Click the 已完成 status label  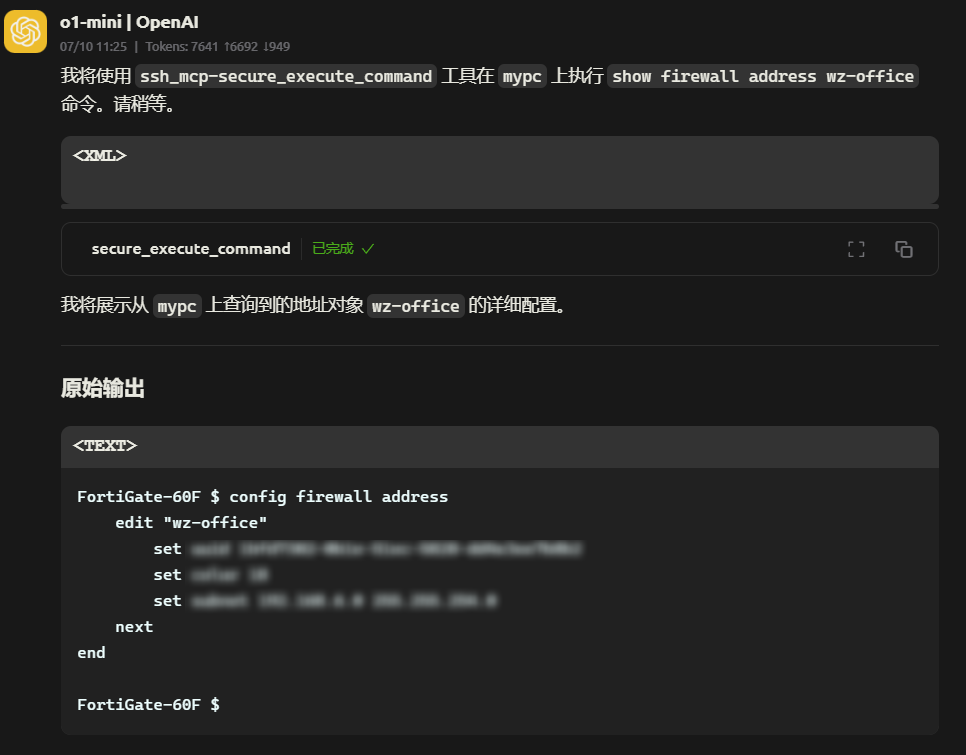coord(333,249)
